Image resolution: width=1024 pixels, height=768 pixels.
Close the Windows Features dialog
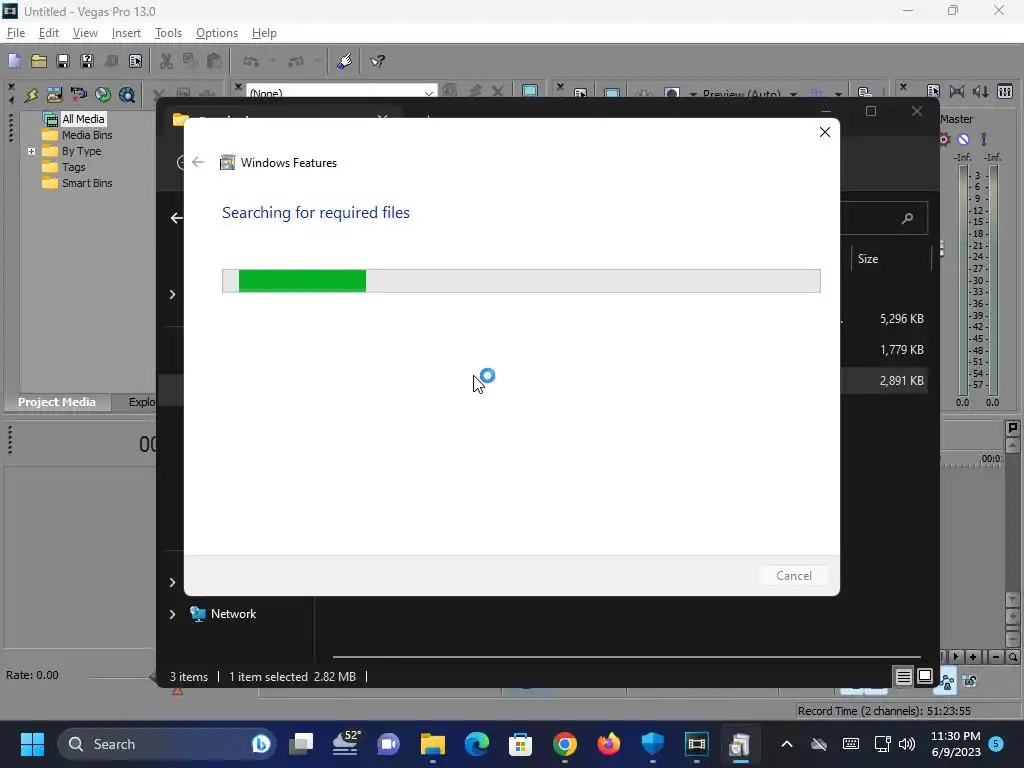pyautogui.click(x=825, y=132)
